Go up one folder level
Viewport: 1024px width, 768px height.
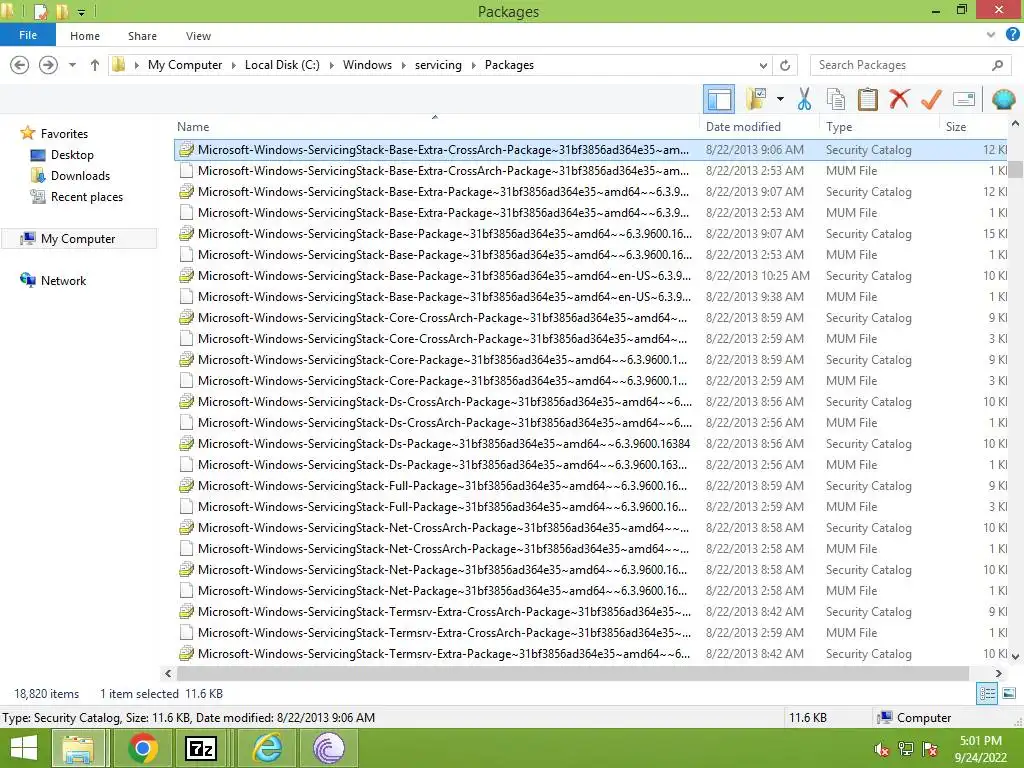[95, 65]
